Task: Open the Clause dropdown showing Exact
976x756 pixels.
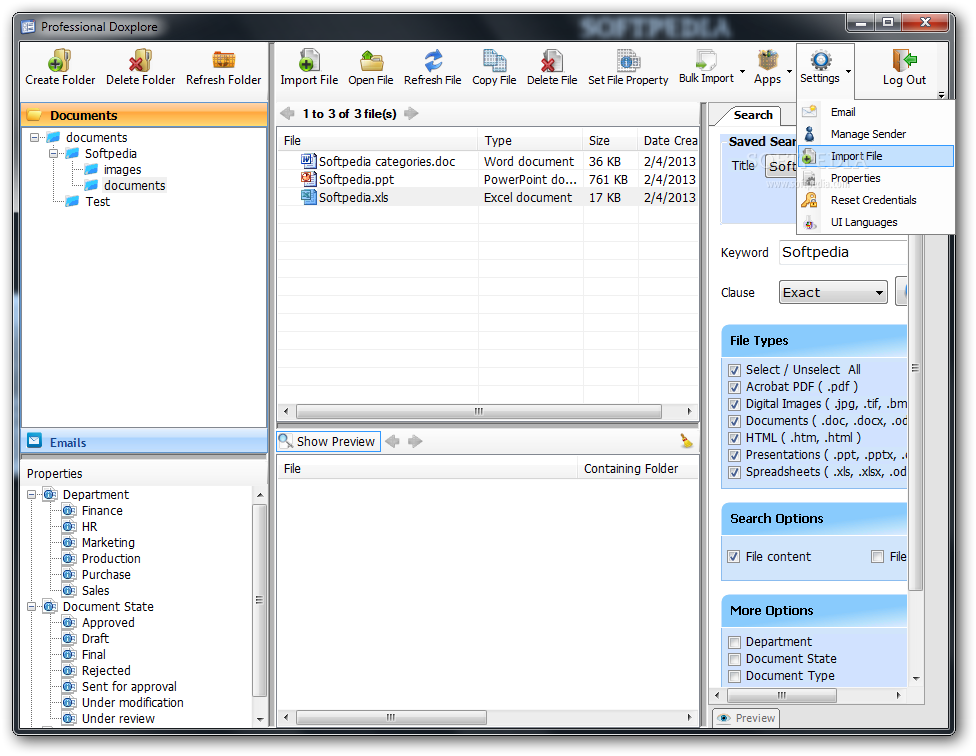Action: (833, 292)
